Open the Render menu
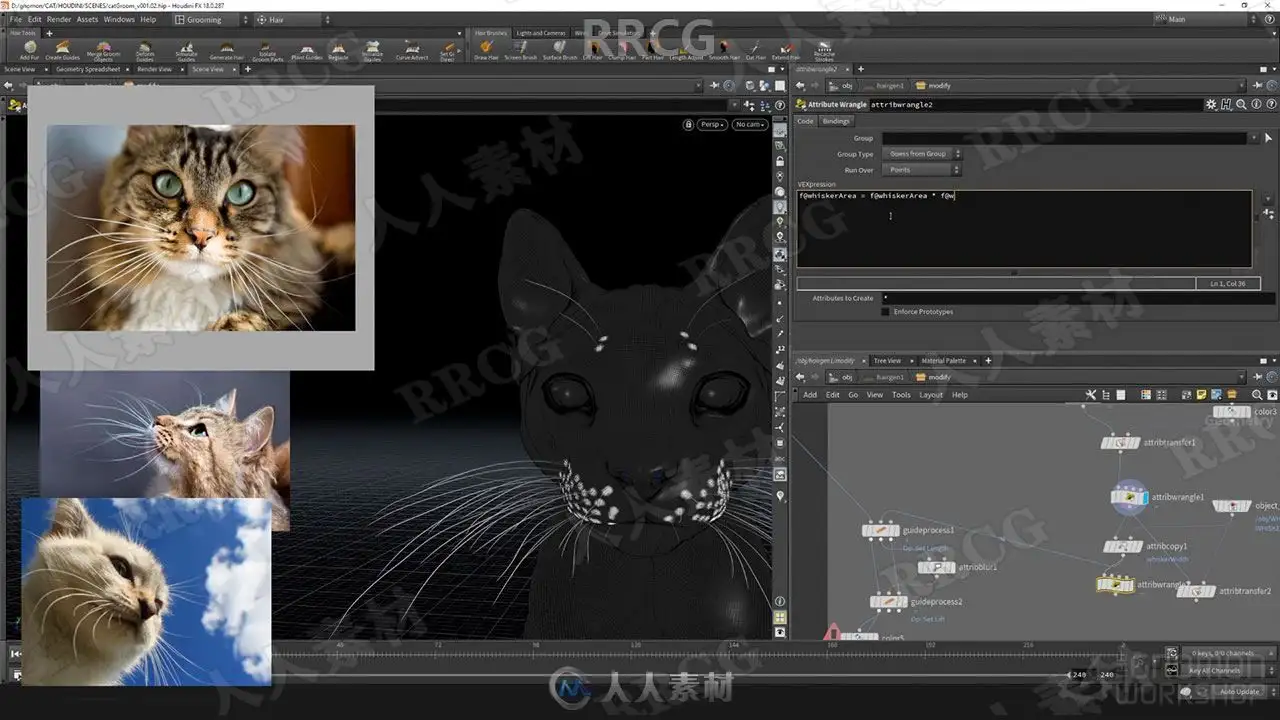Screen dimensions: 1280x720 (59, 19)
